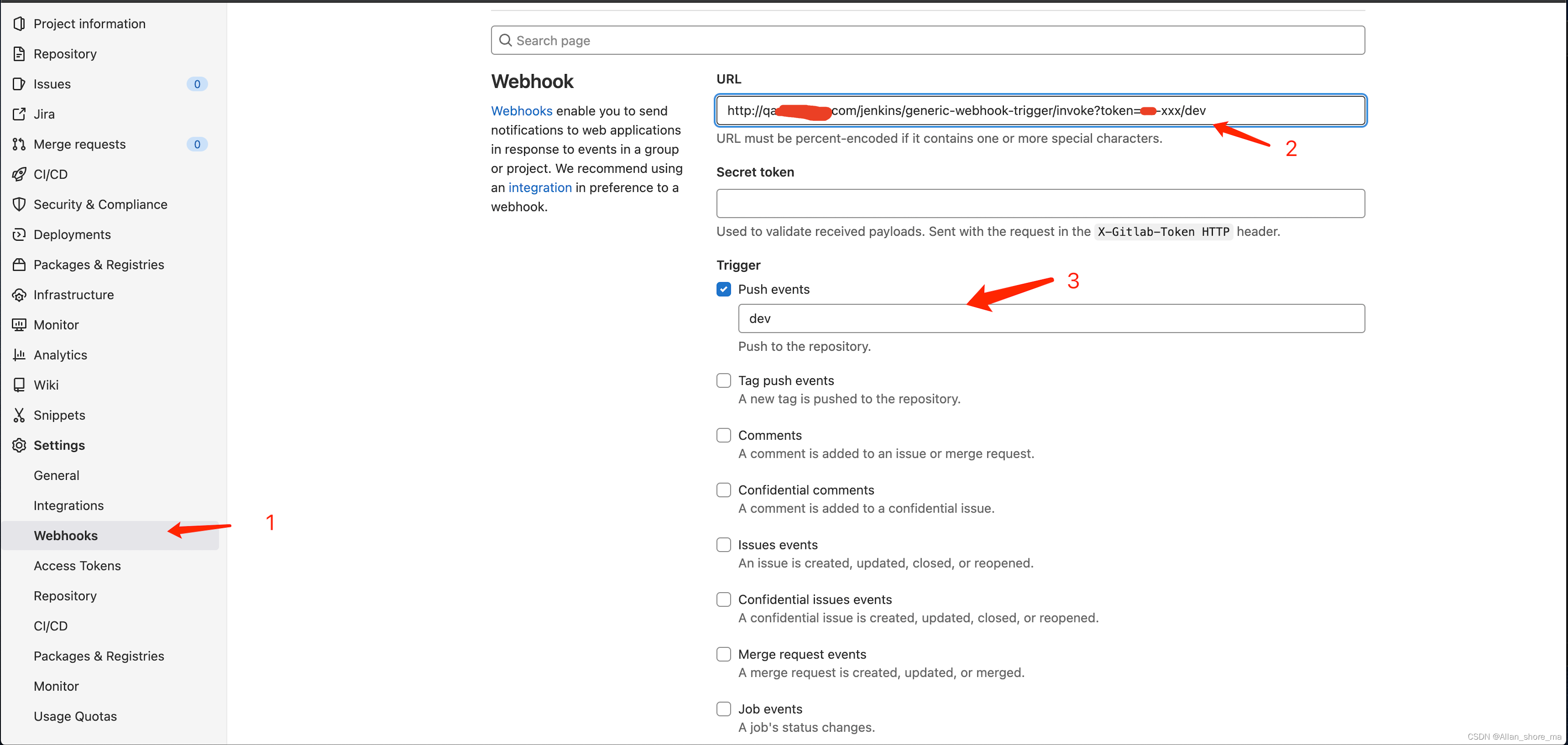Viewport: 1568px width, 745px height.
Task: Open Snippets via the scissors icon
Action: click(19, 414)
